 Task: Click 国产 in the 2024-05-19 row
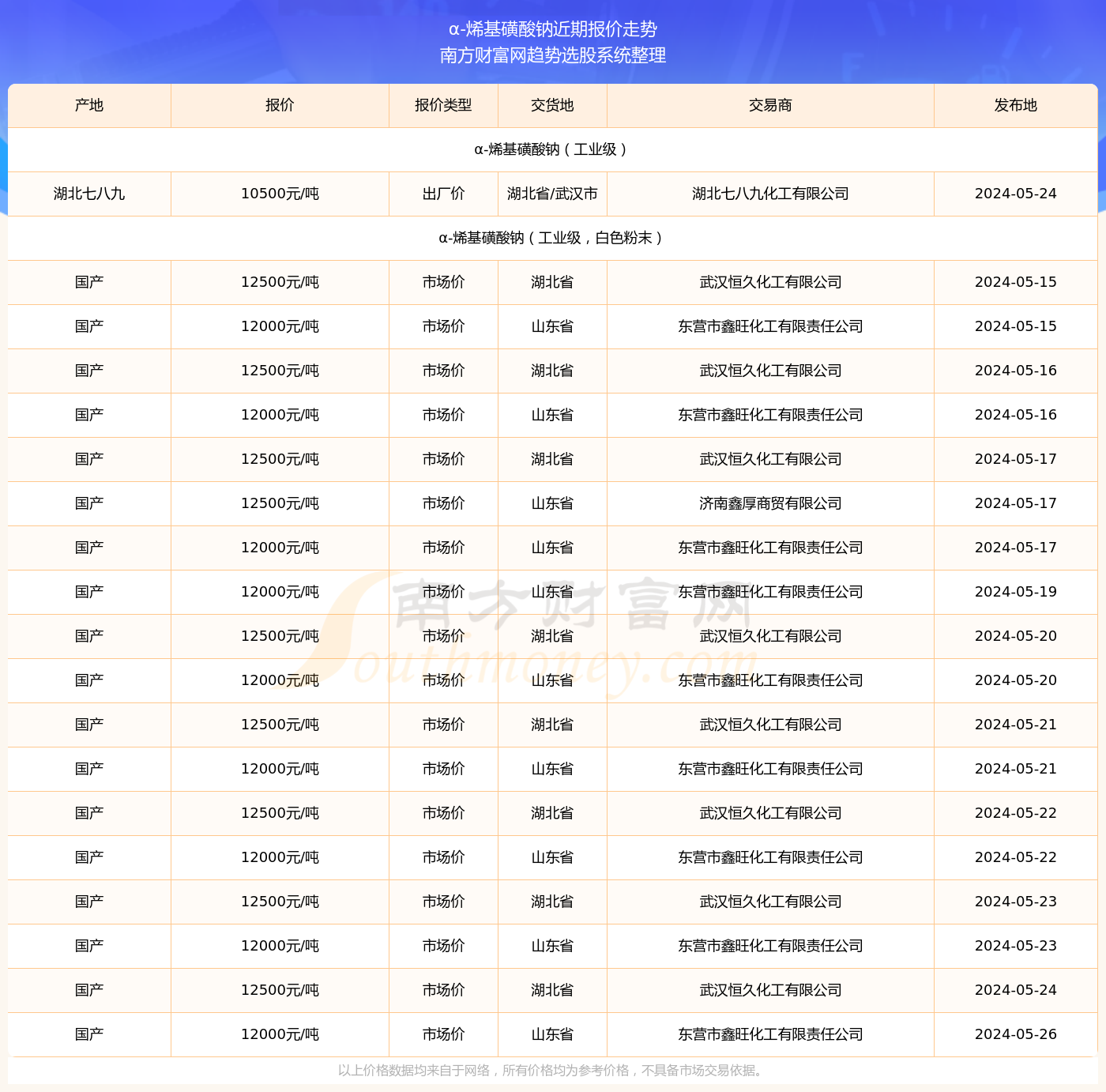pyautogui.click(x=89, y=592)
